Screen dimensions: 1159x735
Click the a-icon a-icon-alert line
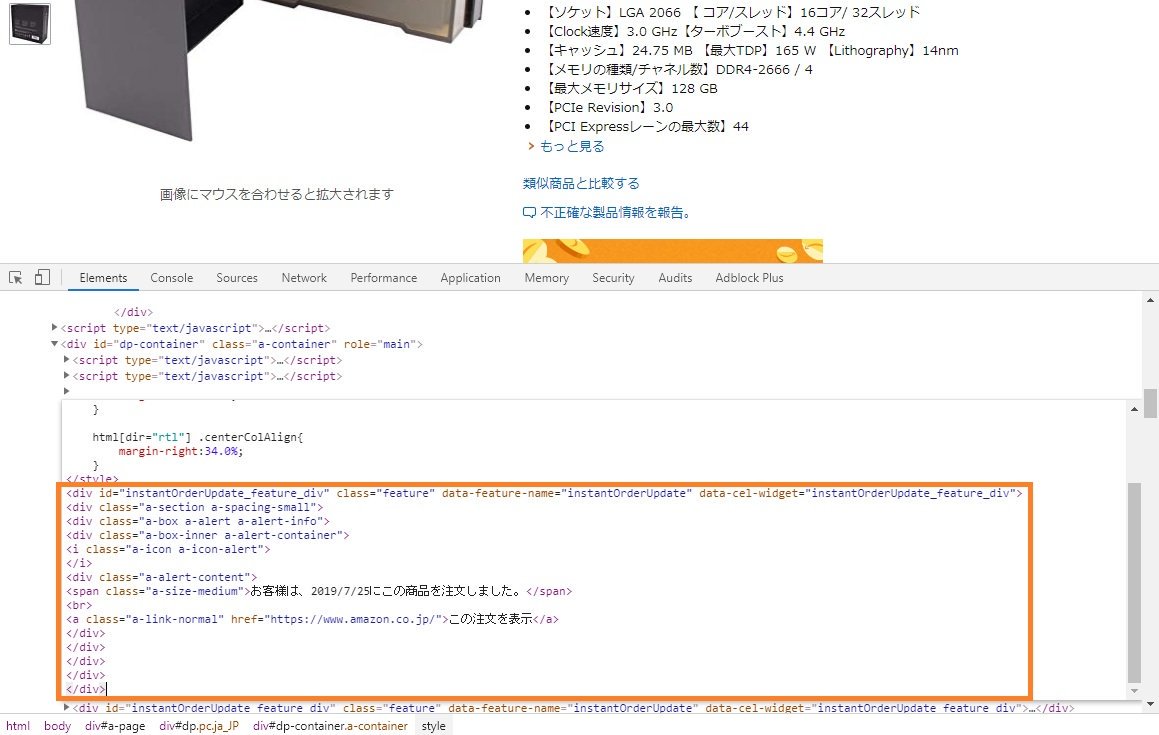pos(168,549)
